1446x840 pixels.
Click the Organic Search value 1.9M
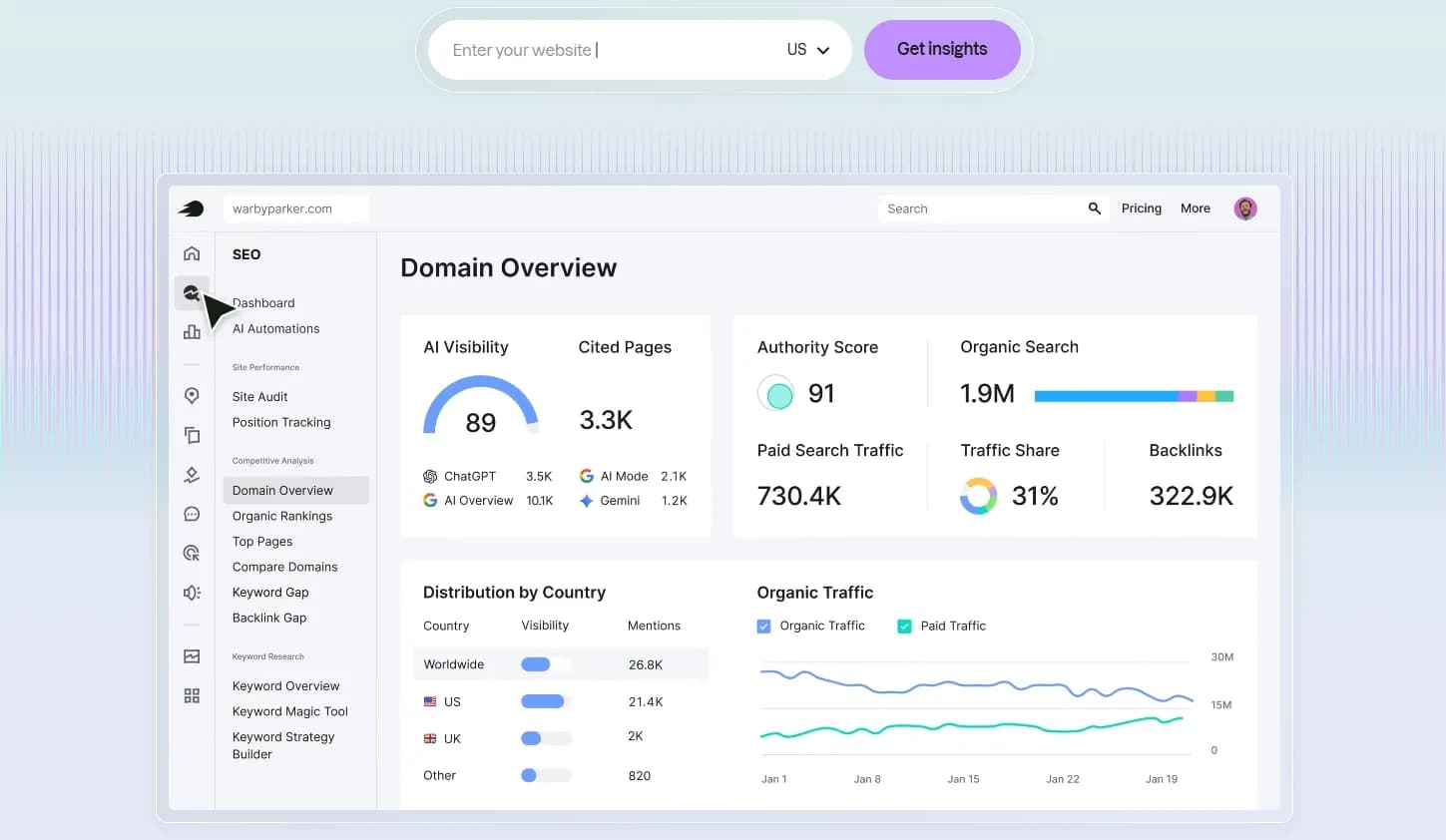pyautogui.click(x=987, y=394)
